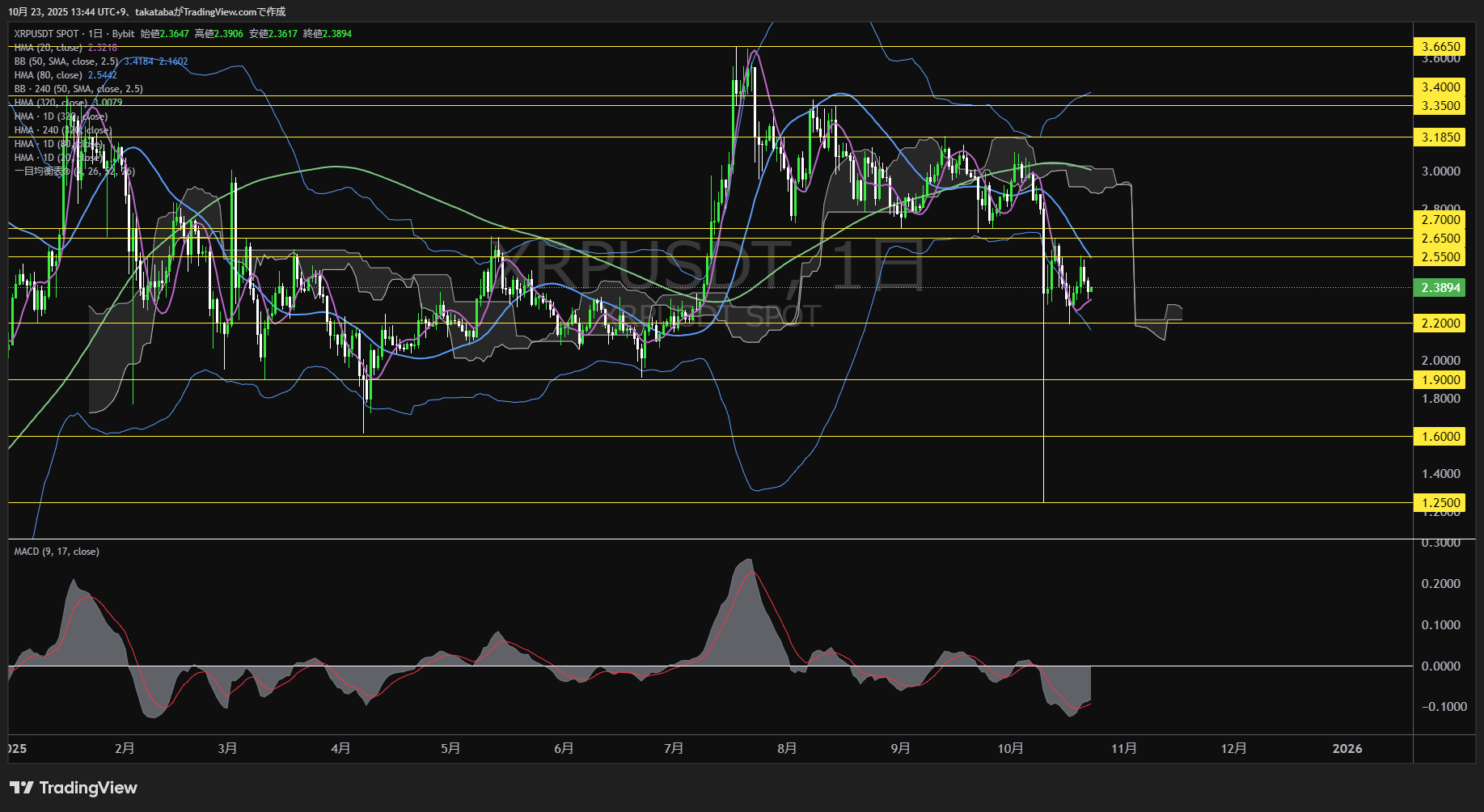Click the HMA (80, close) indicator label
The image size is (1484, 812).
coord(48,75)
